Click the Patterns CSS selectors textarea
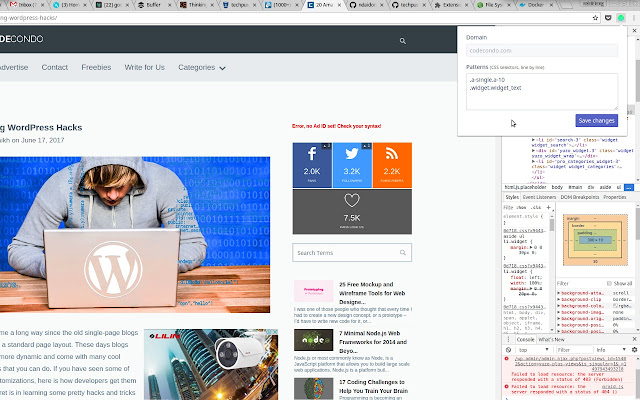 542,91
